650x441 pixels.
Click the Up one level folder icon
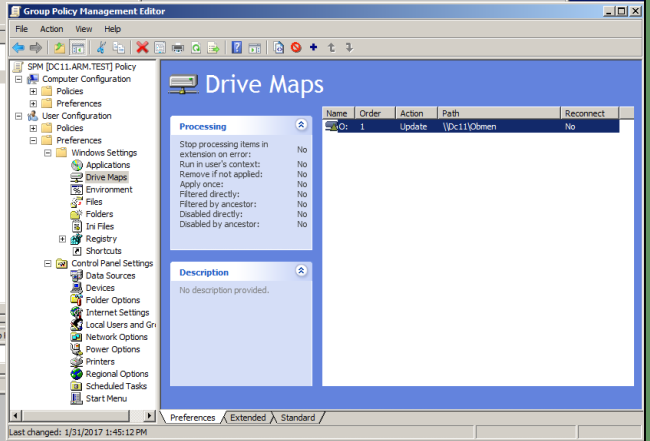coord(59,48)
